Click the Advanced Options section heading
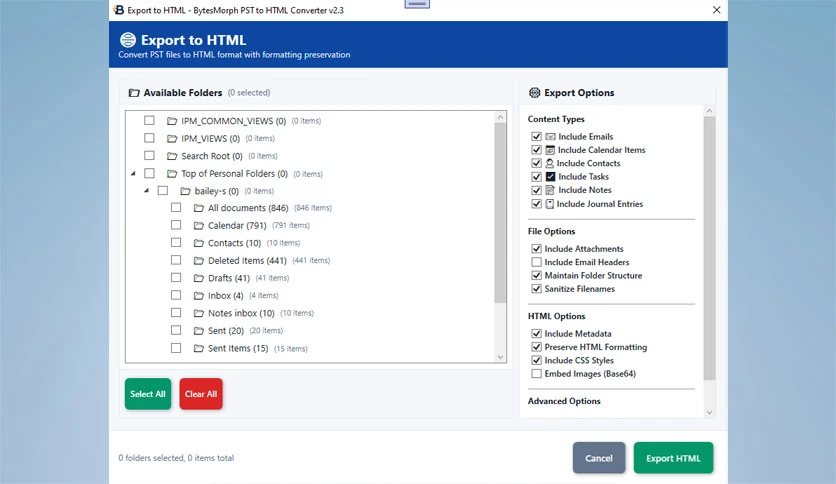Viewport: 836px width, 484px height. pyautogui.click(x=564, y=401)
